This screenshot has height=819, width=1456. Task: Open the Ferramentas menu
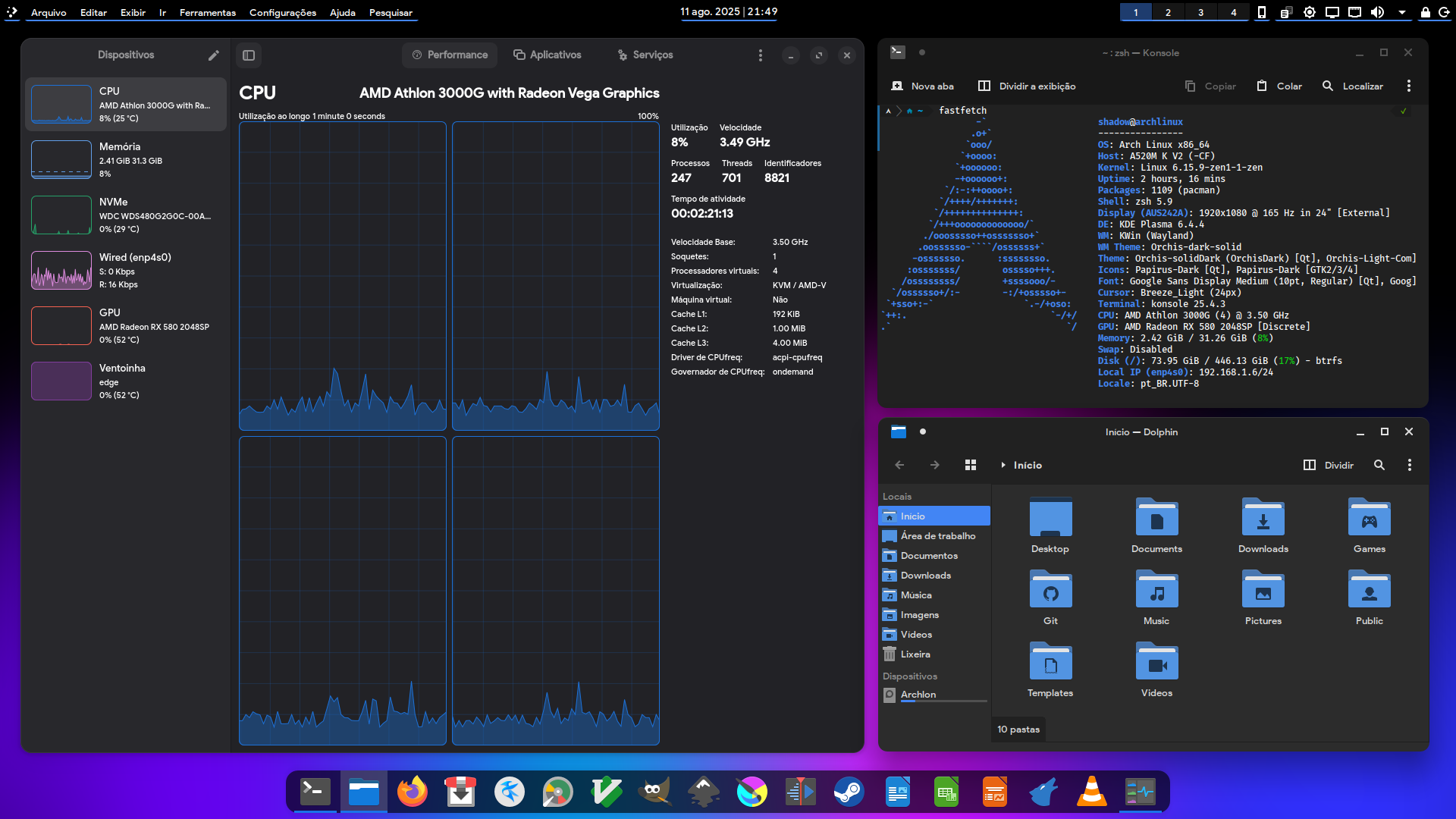click(x=207, y=13)
